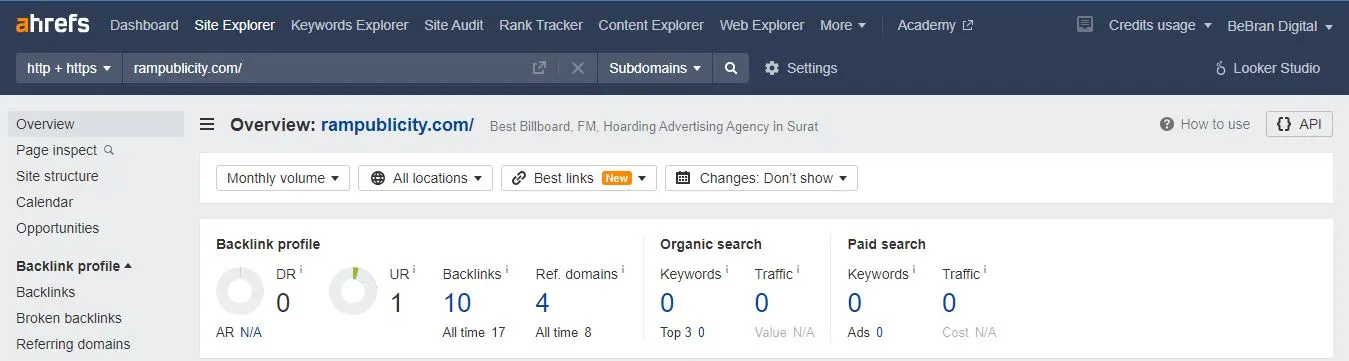
Task: Click the DR info tooltip icon
Action: point(301,270)
